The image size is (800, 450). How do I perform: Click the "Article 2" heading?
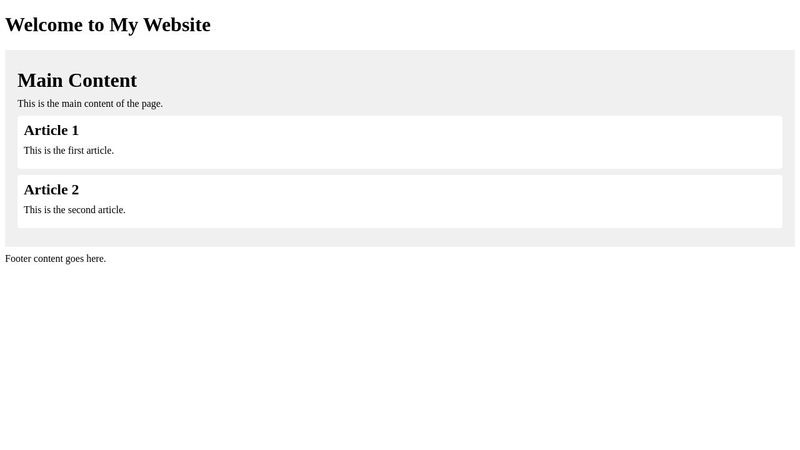[x=51, y=190]
